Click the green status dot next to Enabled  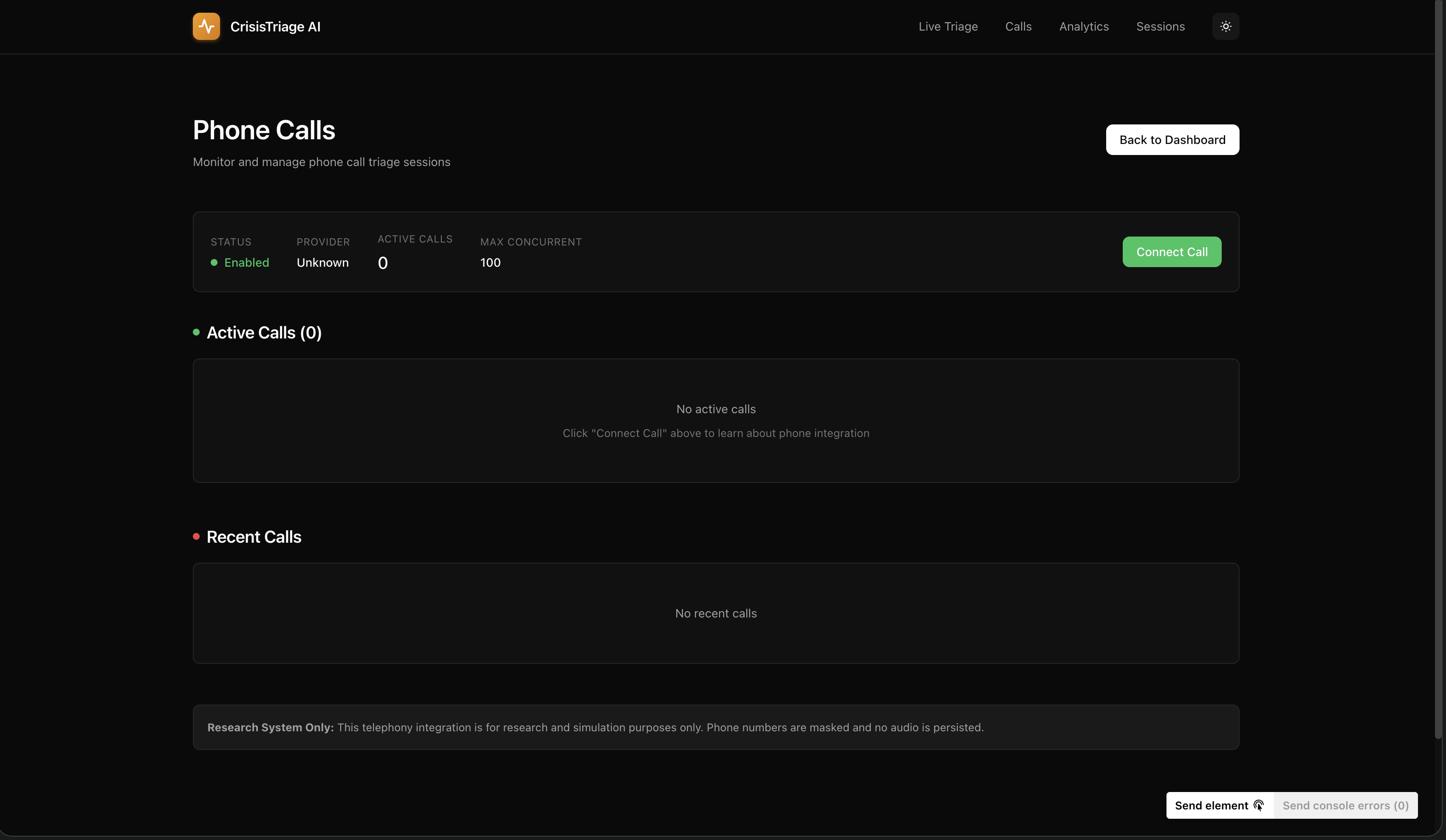(215, 263)
